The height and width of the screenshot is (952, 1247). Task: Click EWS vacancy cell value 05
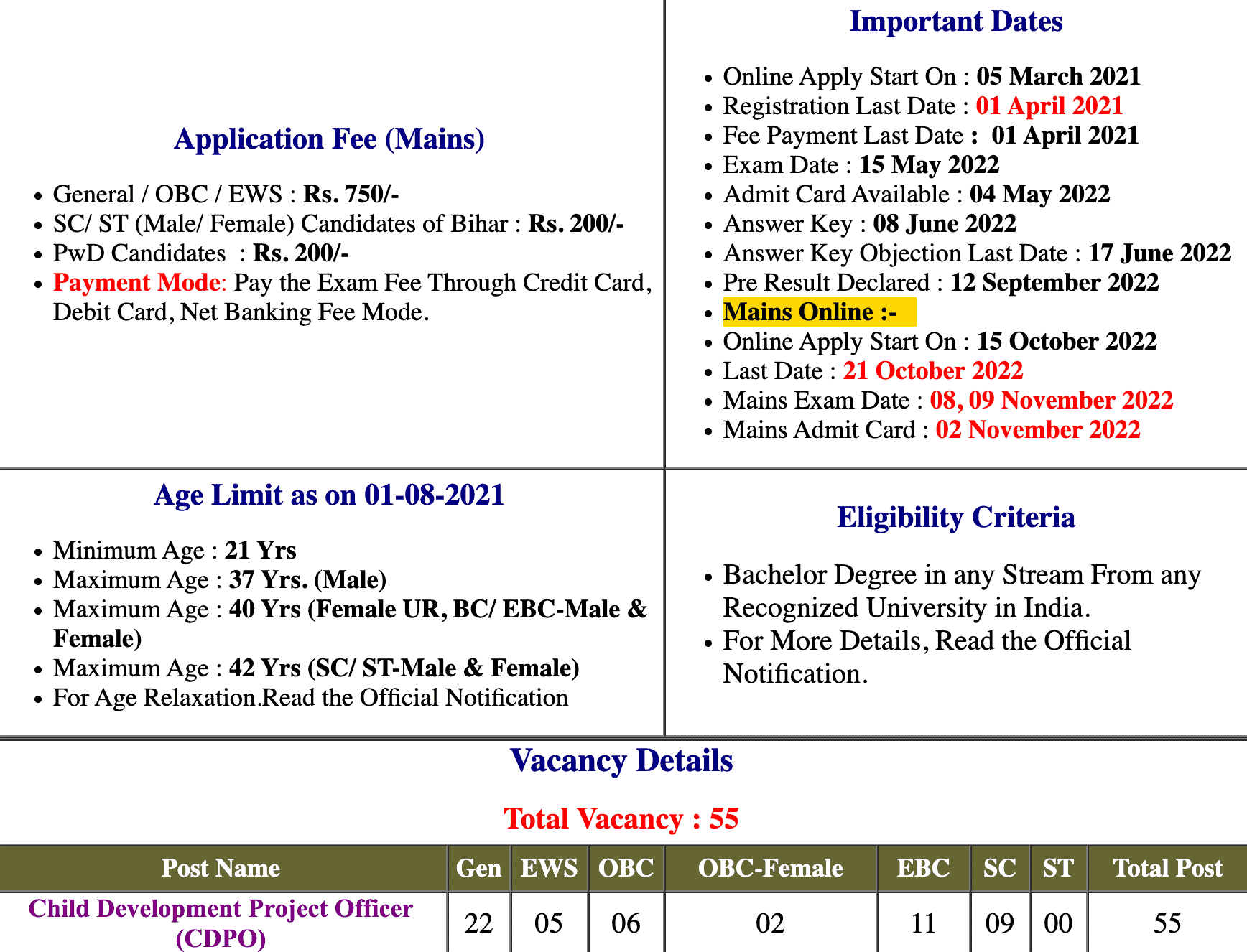549,923
